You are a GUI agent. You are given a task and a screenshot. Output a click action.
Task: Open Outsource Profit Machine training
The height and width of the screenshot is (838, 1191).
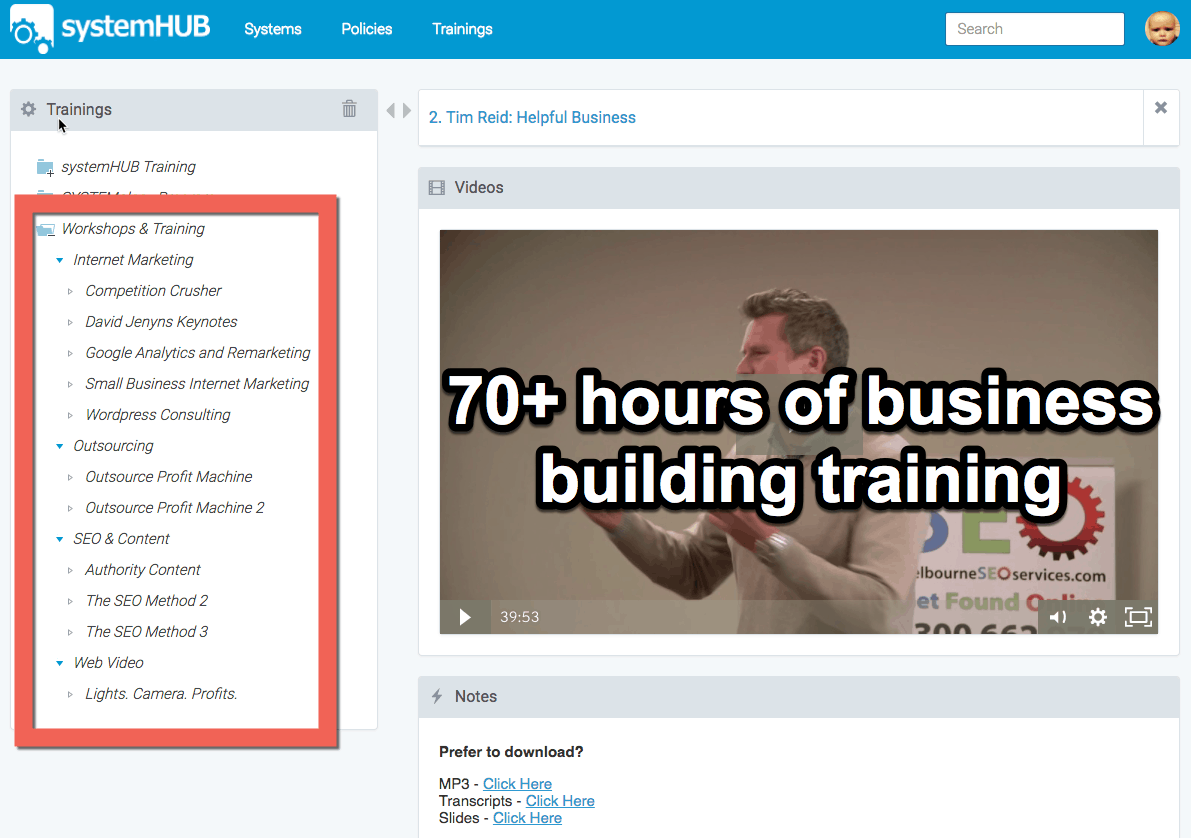pyautogui.click(x=169, y=477)
